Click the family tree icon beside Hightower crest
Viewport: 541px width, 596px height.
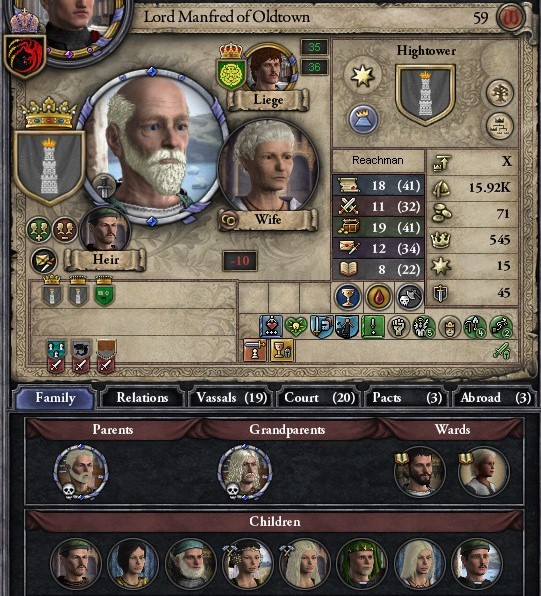coord(500,127)
